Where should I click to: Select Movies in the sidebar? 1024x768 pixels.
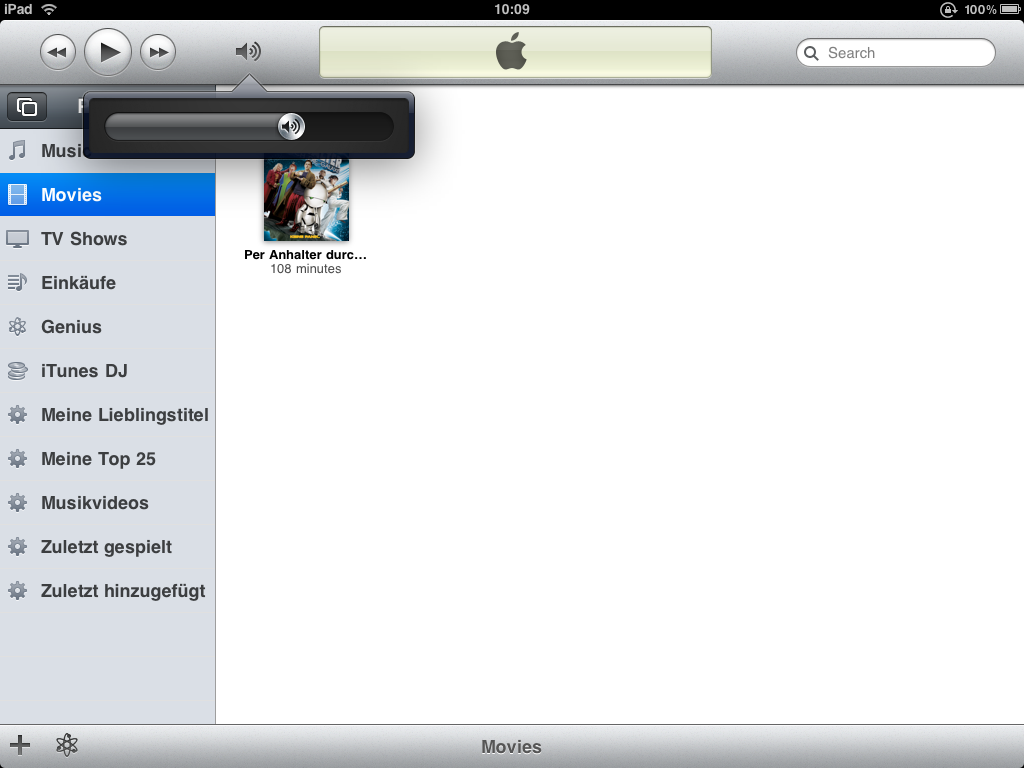click(x=107, y=195)
